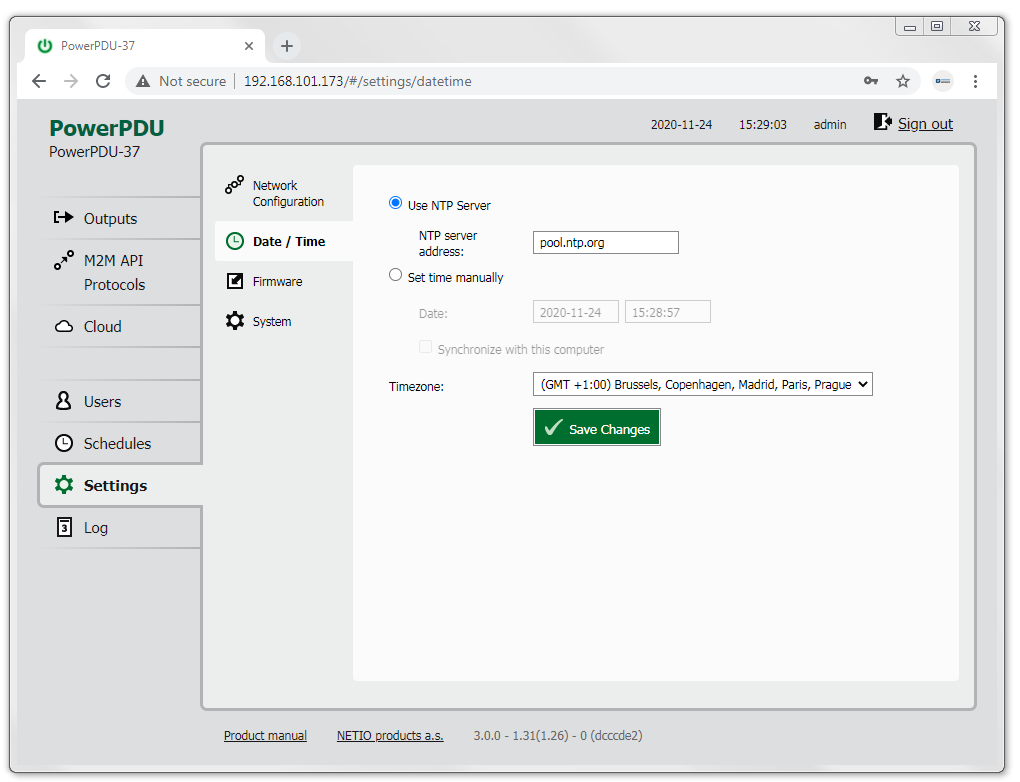Bookmark this page with star icon

(x=903, y=81)
